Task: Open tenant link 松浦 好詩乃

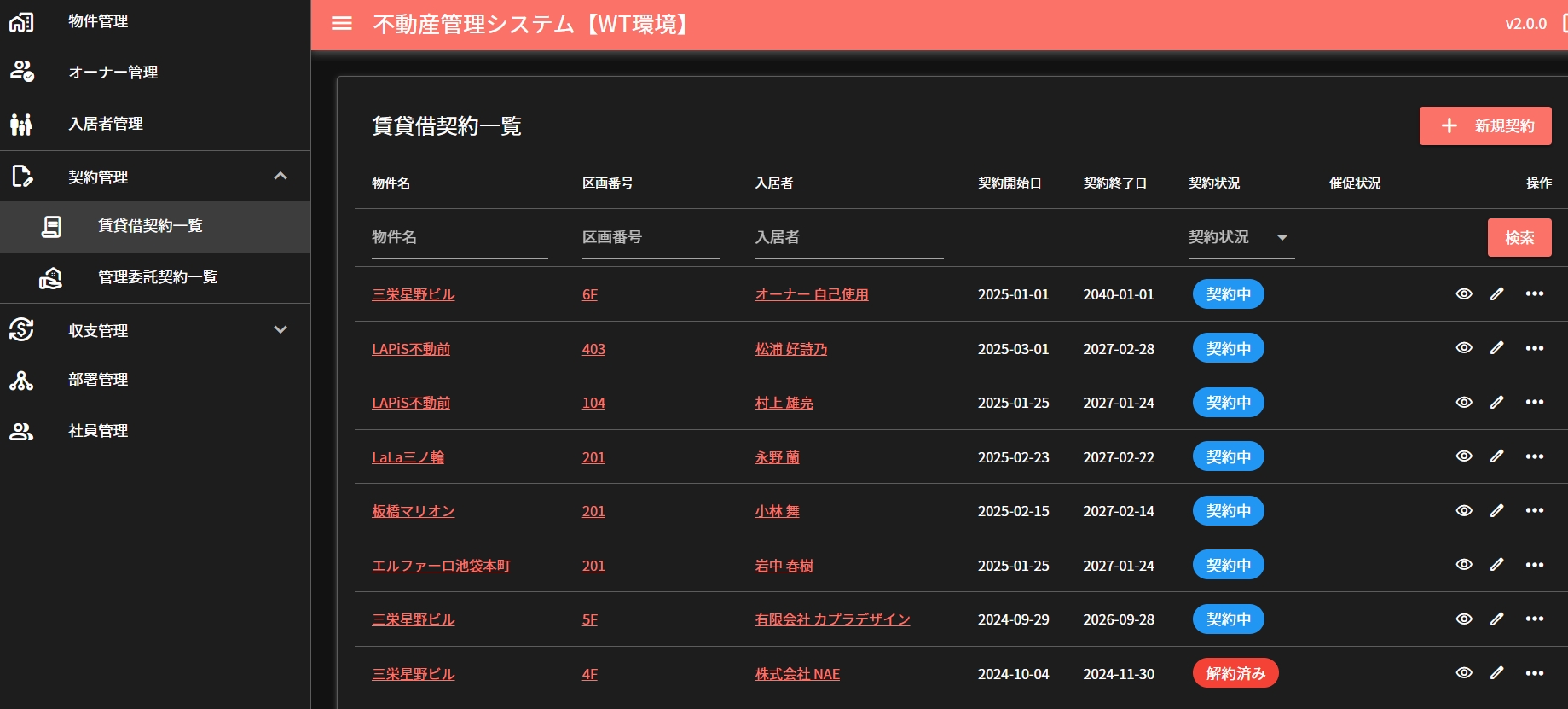Action: [x=790, y=349]
